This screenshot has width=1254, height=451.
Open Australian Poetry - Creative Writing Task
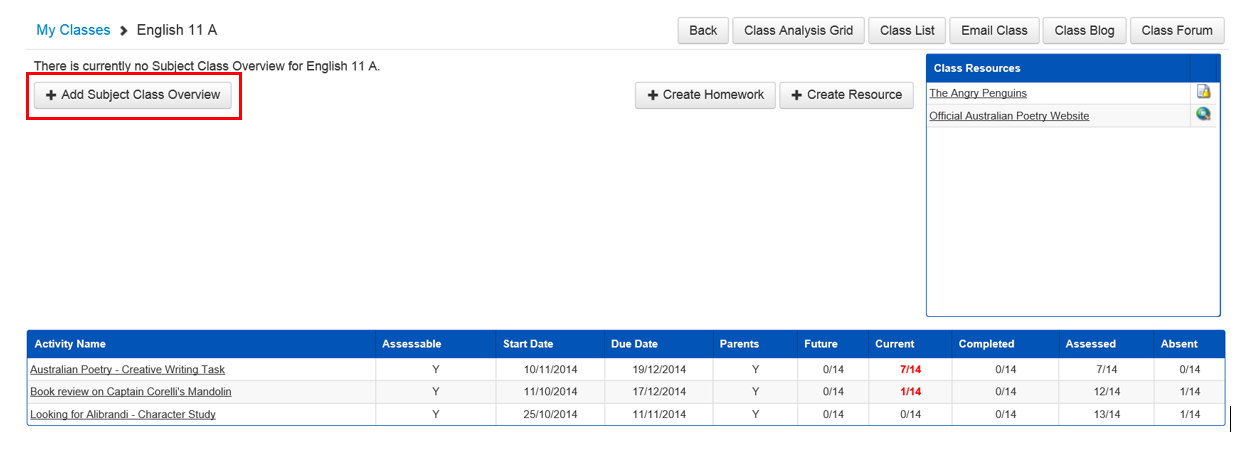[127, 370]
